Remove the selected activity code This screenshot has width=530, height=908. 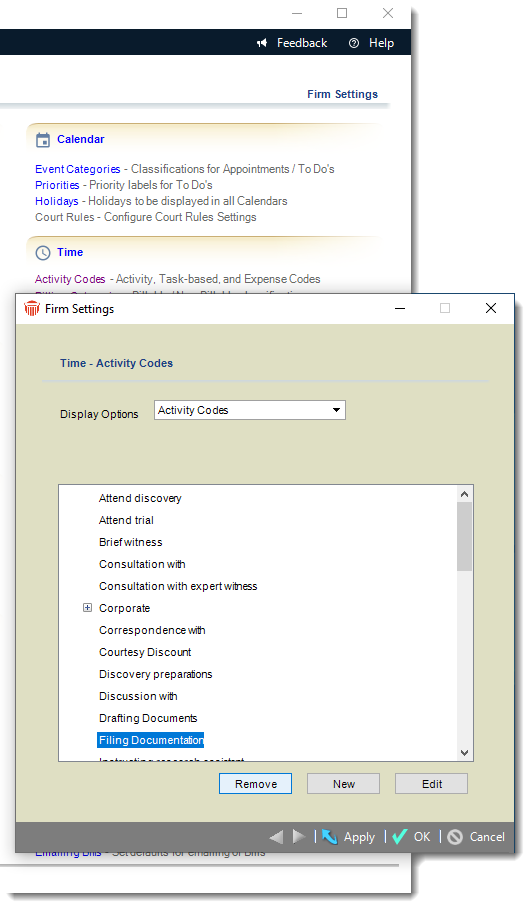pyautogui.click(x=255, y=783)
